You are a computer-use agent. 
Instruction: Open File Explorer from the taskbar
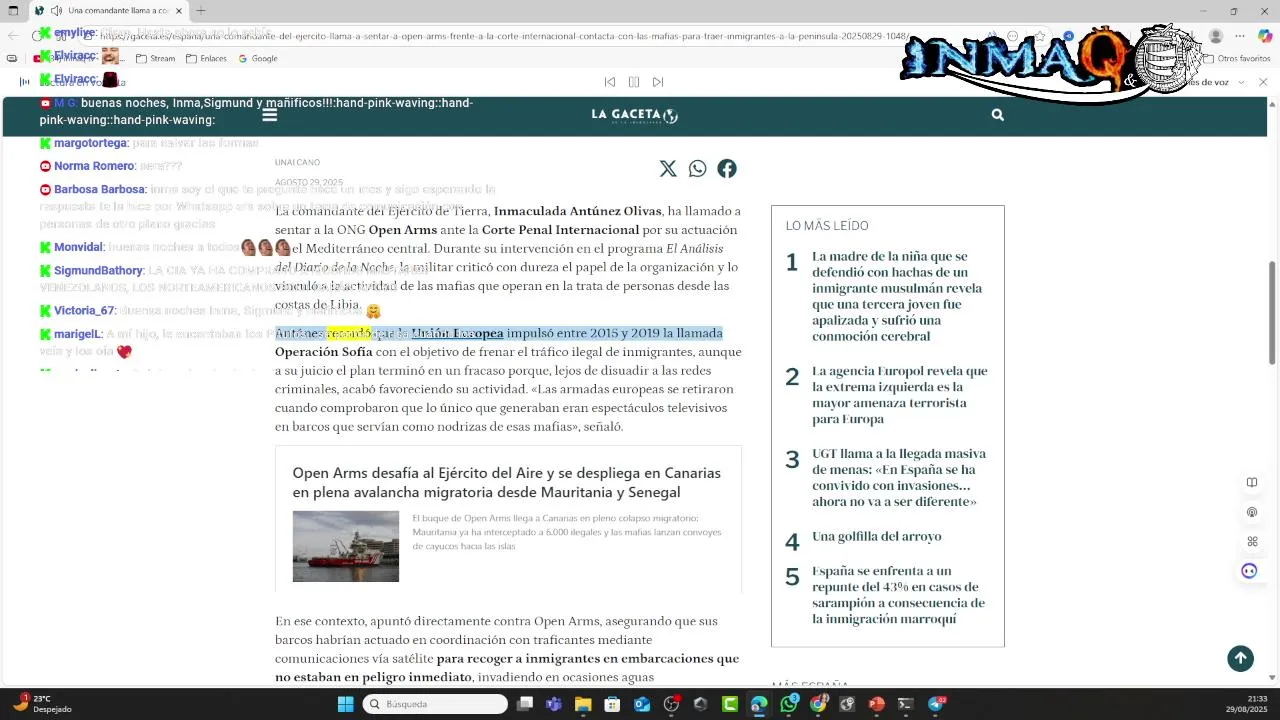pyautogui.click(x=583, y=704)
